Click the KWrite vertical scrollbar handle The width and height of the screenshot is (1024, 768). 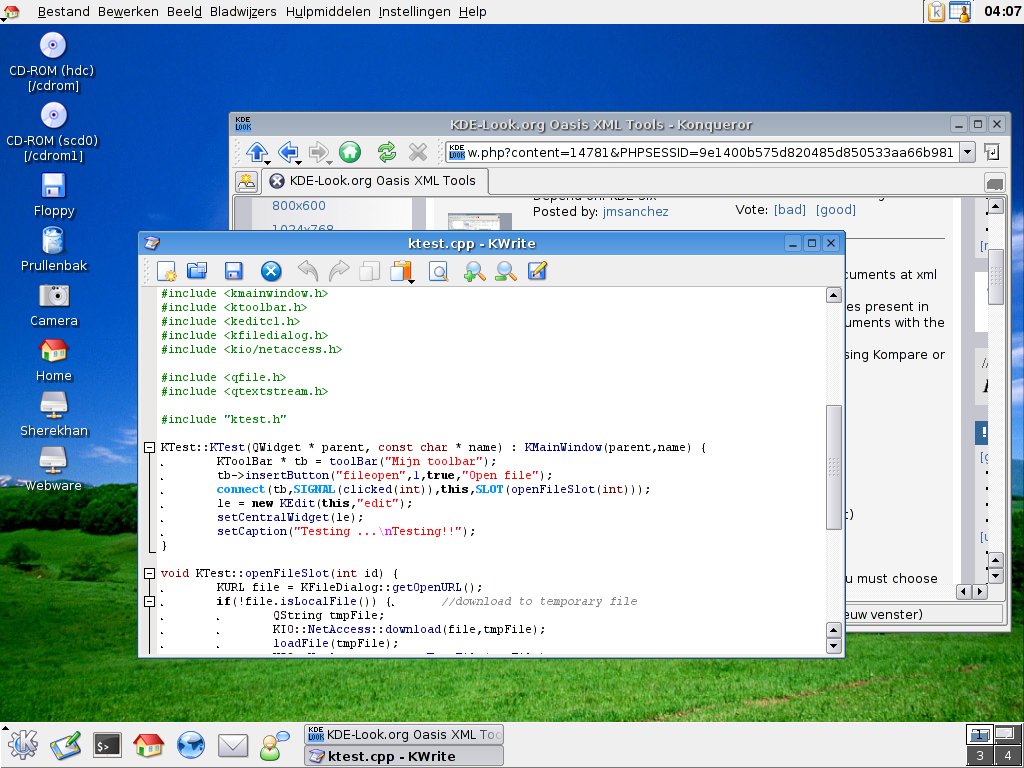[x=833, y=467]
